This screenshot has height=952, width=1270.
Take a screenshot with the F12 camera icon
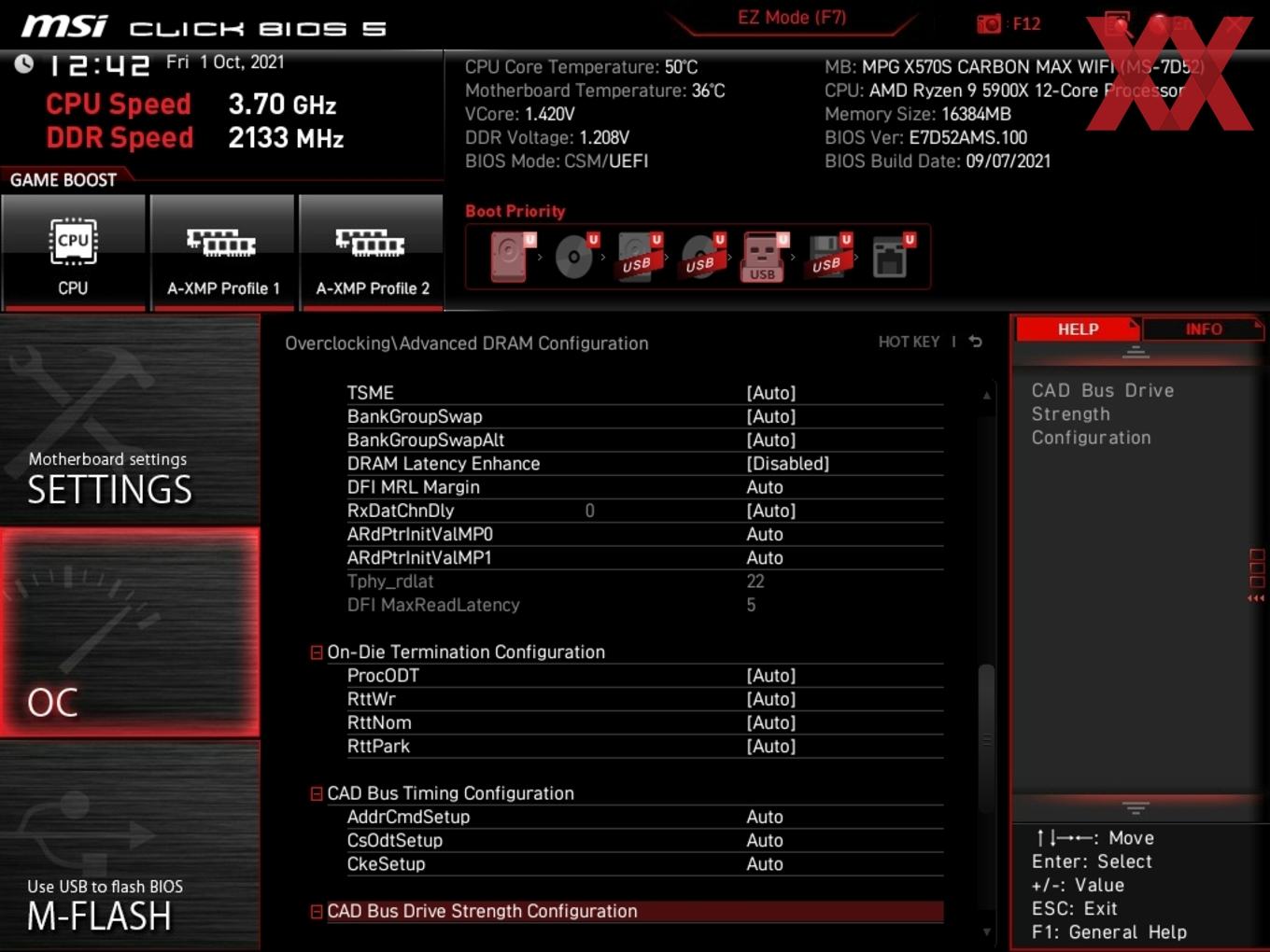pyautogui.click(x=989, y=23)
